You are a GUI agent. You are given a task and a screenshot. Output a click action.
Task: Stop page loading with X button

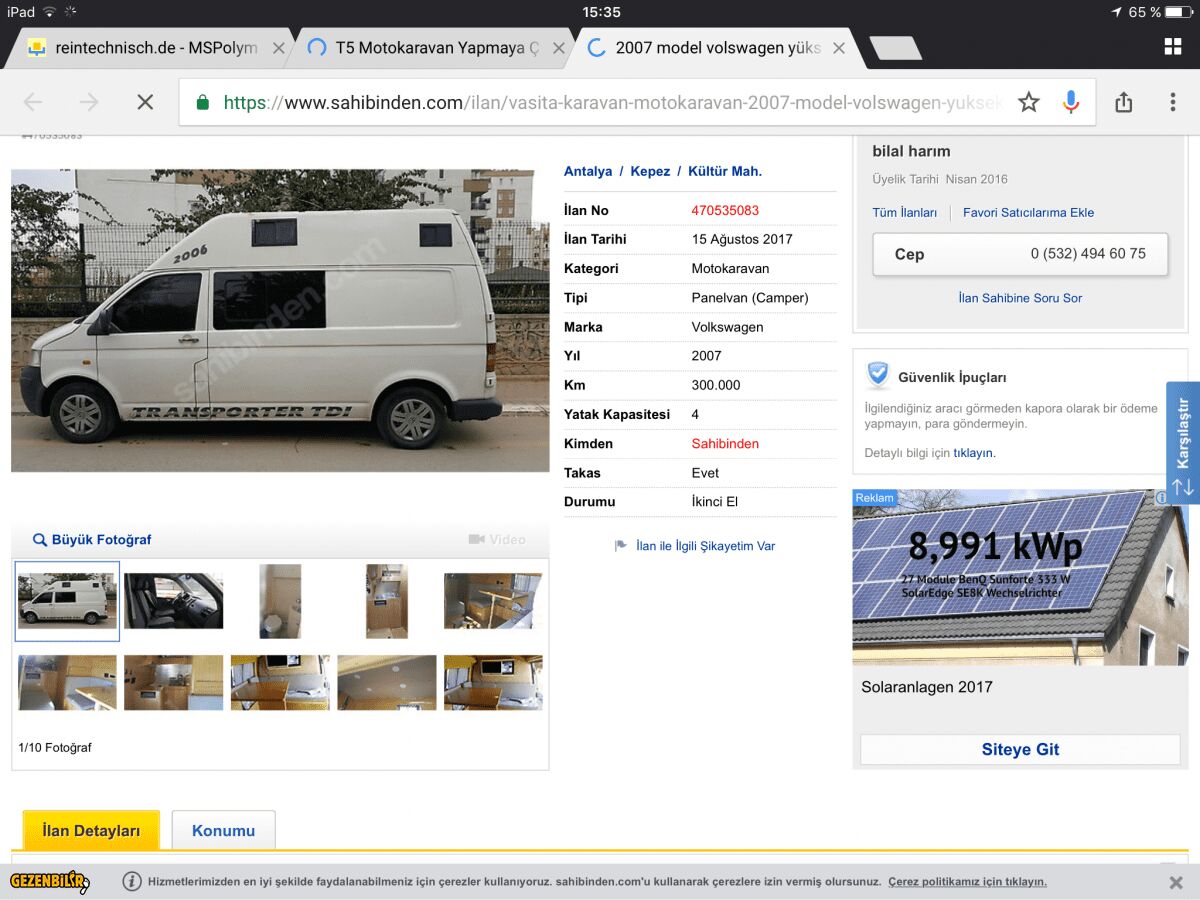(145, 102)
